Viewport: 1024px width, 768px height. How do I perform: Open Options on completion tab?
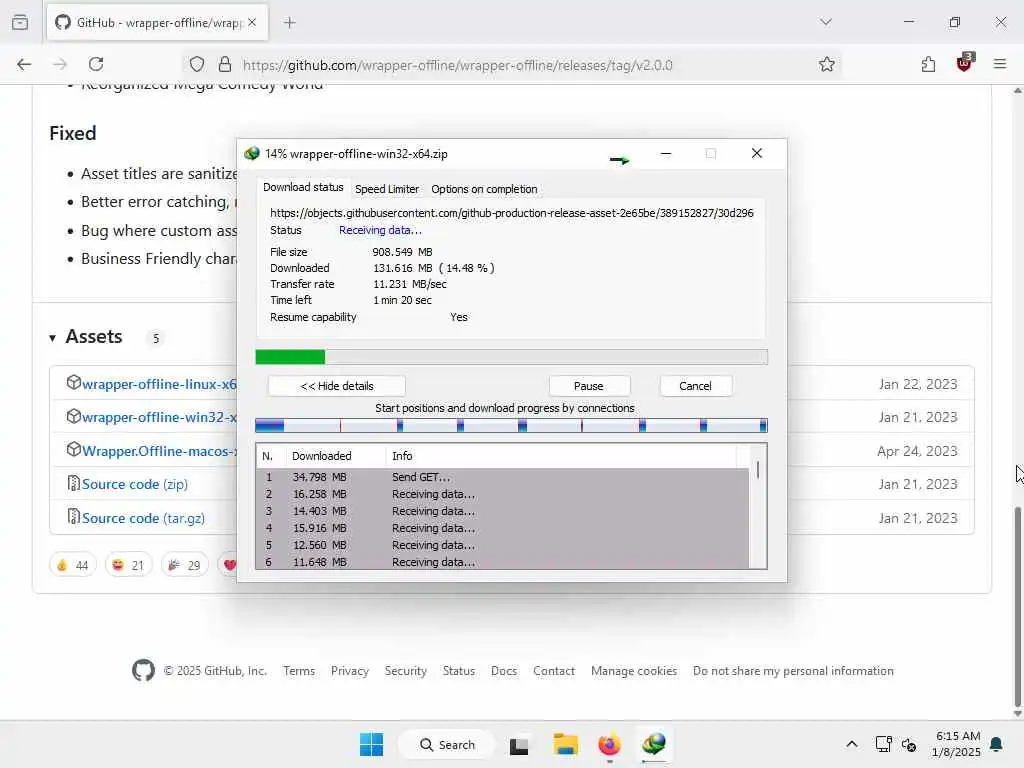[x=484, y=189]
